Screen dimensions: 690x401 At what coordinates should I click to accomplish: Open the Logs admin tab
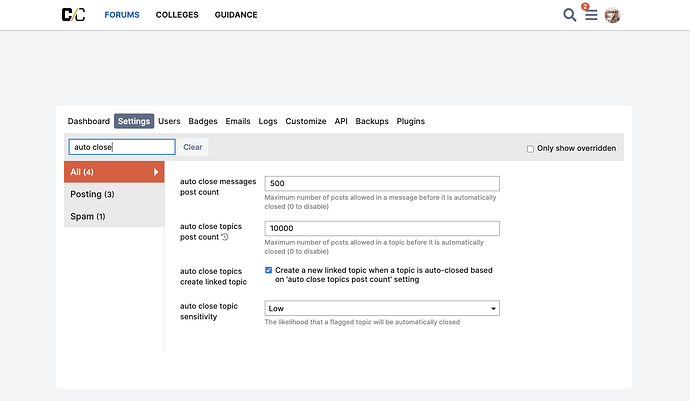tap(268, 121)
